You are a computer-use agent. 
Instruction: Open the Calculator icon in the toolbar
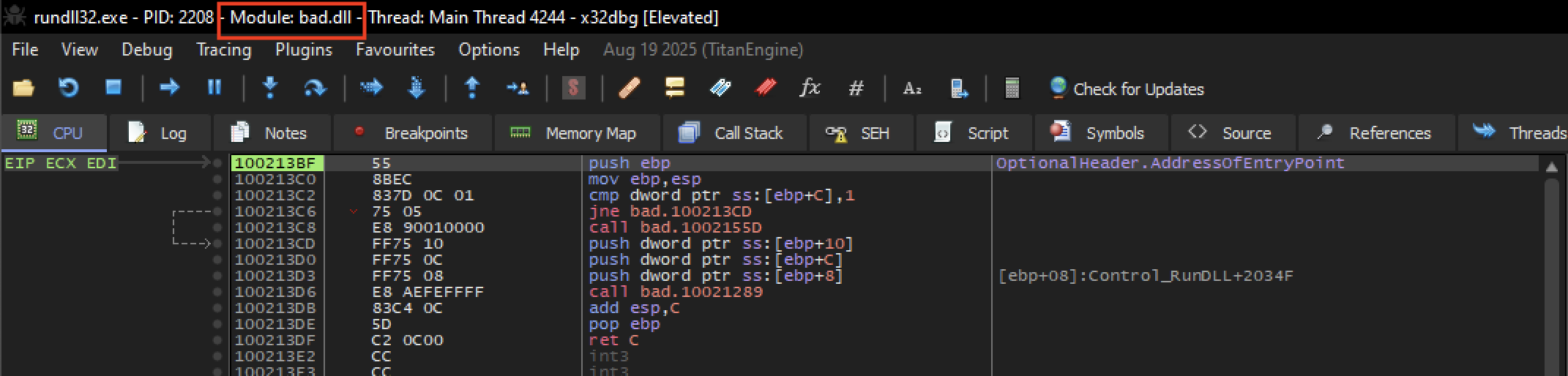(x=1012, y=89)
